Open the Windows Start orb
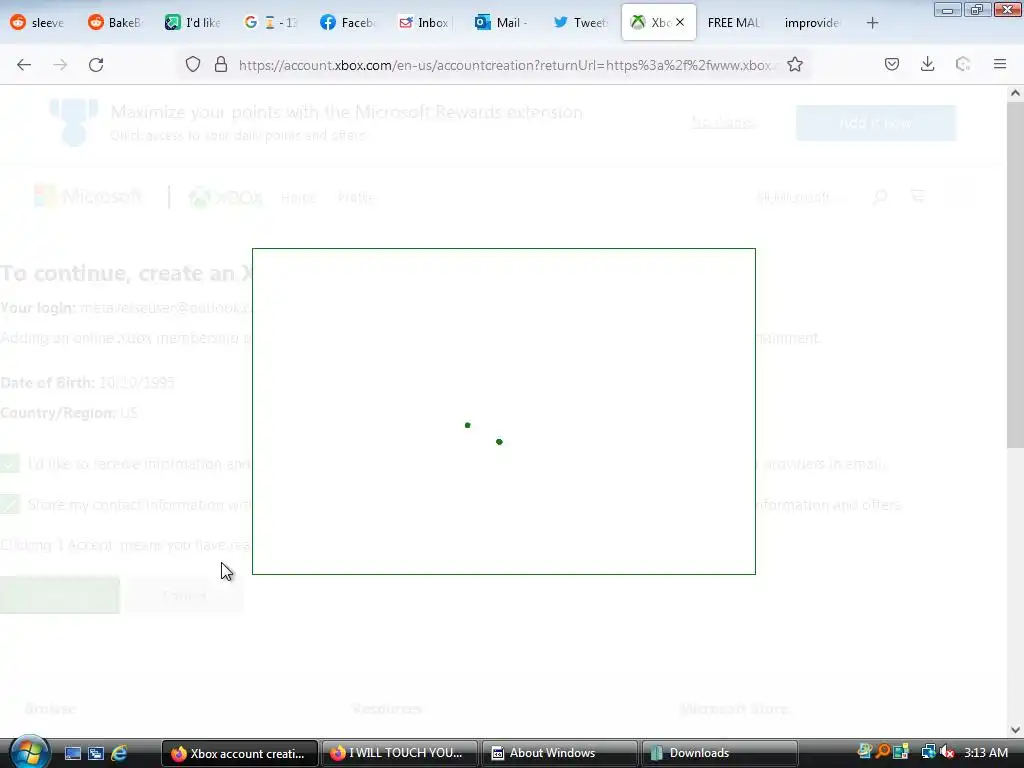The height and width of the screenshot is (768, 1024). (x=28, y=752)
